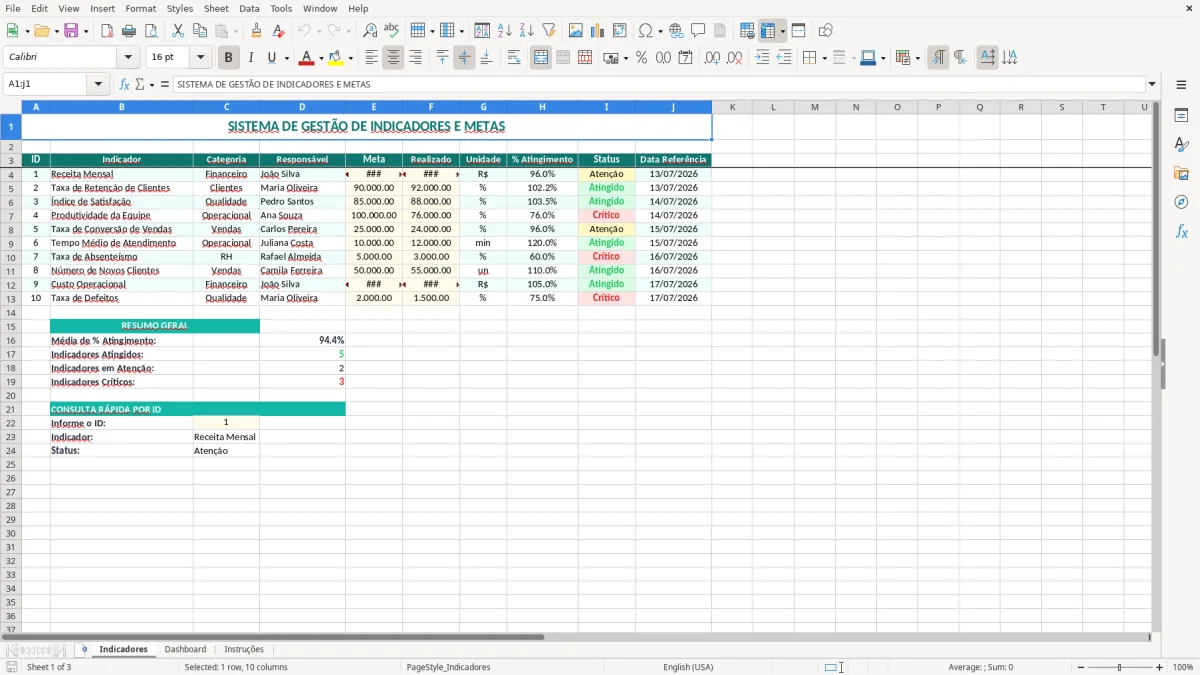Toggle Merge and Center Cells
Screen dimensions: 1200x675
[x=541, y=58]
